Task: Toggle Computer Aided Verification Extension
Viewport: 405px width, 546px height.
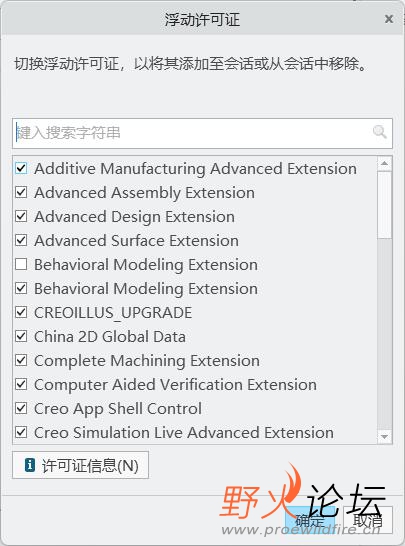Action: tap(21, 385)
